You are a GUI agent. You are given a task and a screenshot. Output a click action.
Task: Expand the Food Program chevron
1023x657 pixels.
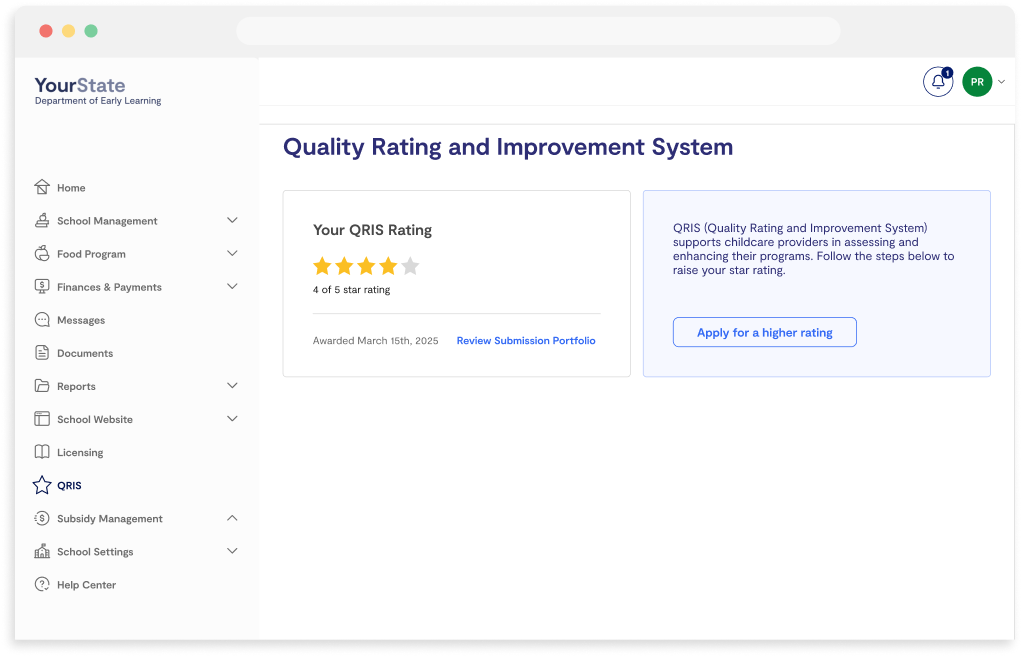coord(232,253)
